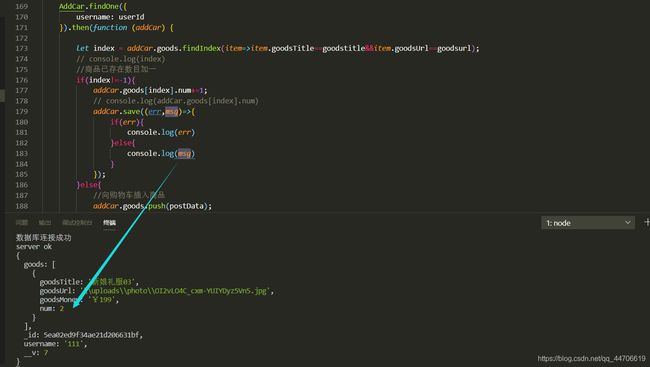Click the '￥199' goodsMoney value
The image size is (650, 367).
click(103, 299)
